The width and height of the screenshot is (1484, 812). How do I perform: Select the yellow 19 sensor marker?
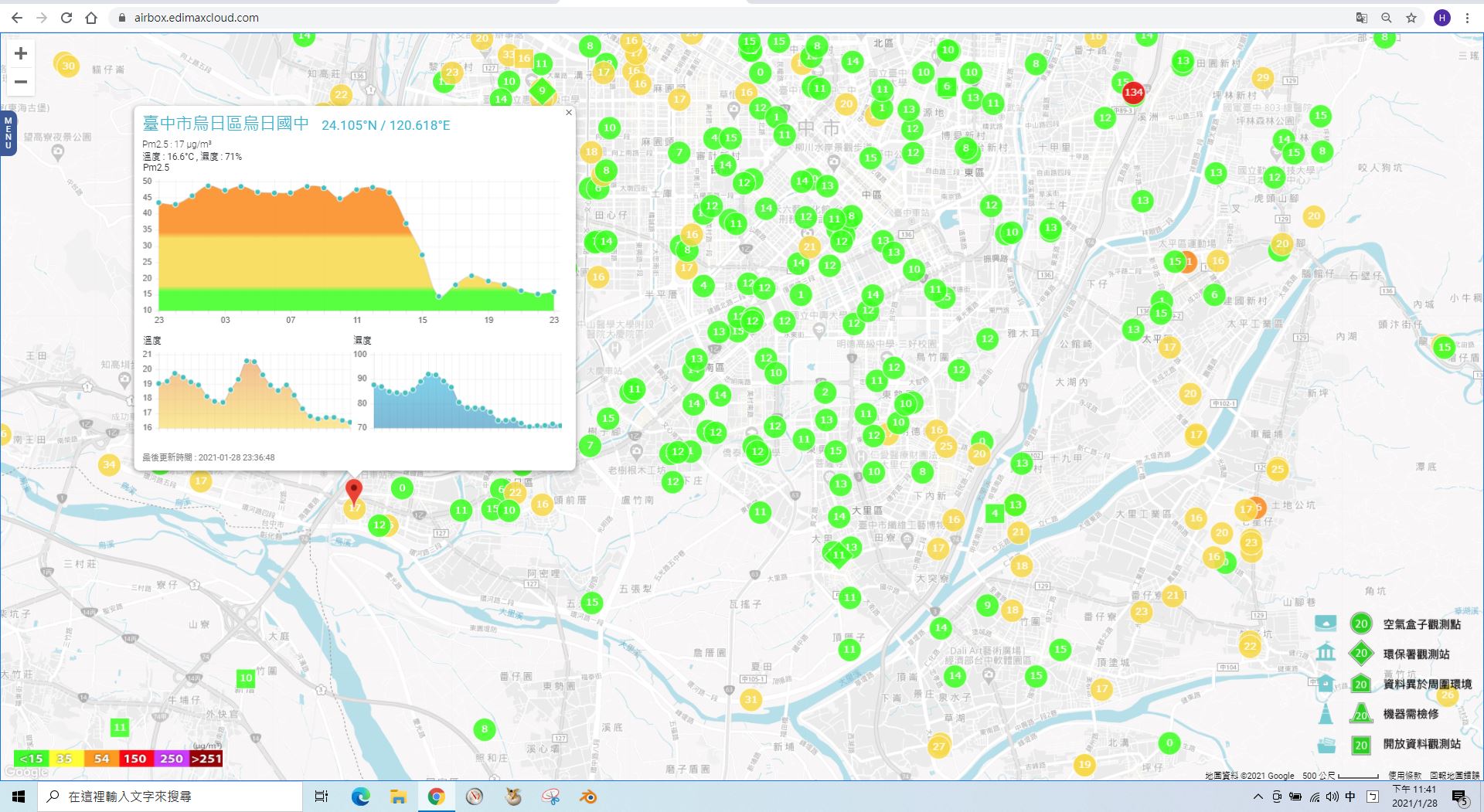[1084, 765]
